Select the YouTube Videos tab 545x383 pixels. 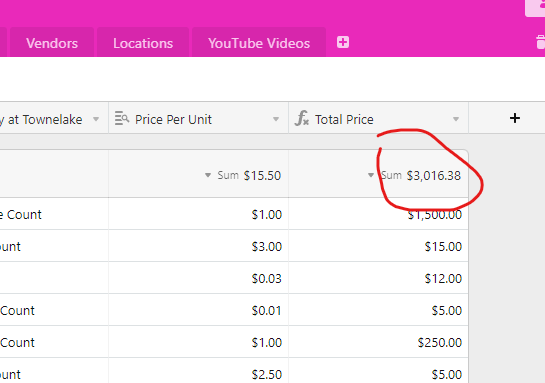coord(259,43)
